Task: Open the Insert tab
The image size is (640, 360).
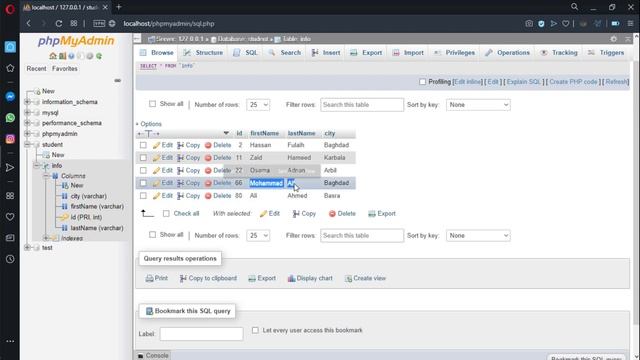Action: coord(326,53)
